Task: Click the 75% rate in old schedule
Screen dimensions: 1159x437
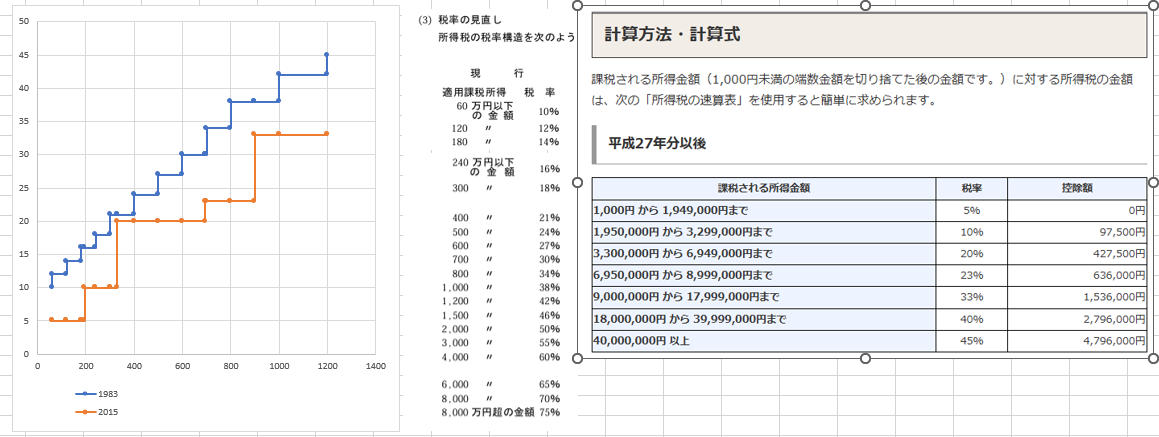Action: pyautogui.click(x=549, y=413)
